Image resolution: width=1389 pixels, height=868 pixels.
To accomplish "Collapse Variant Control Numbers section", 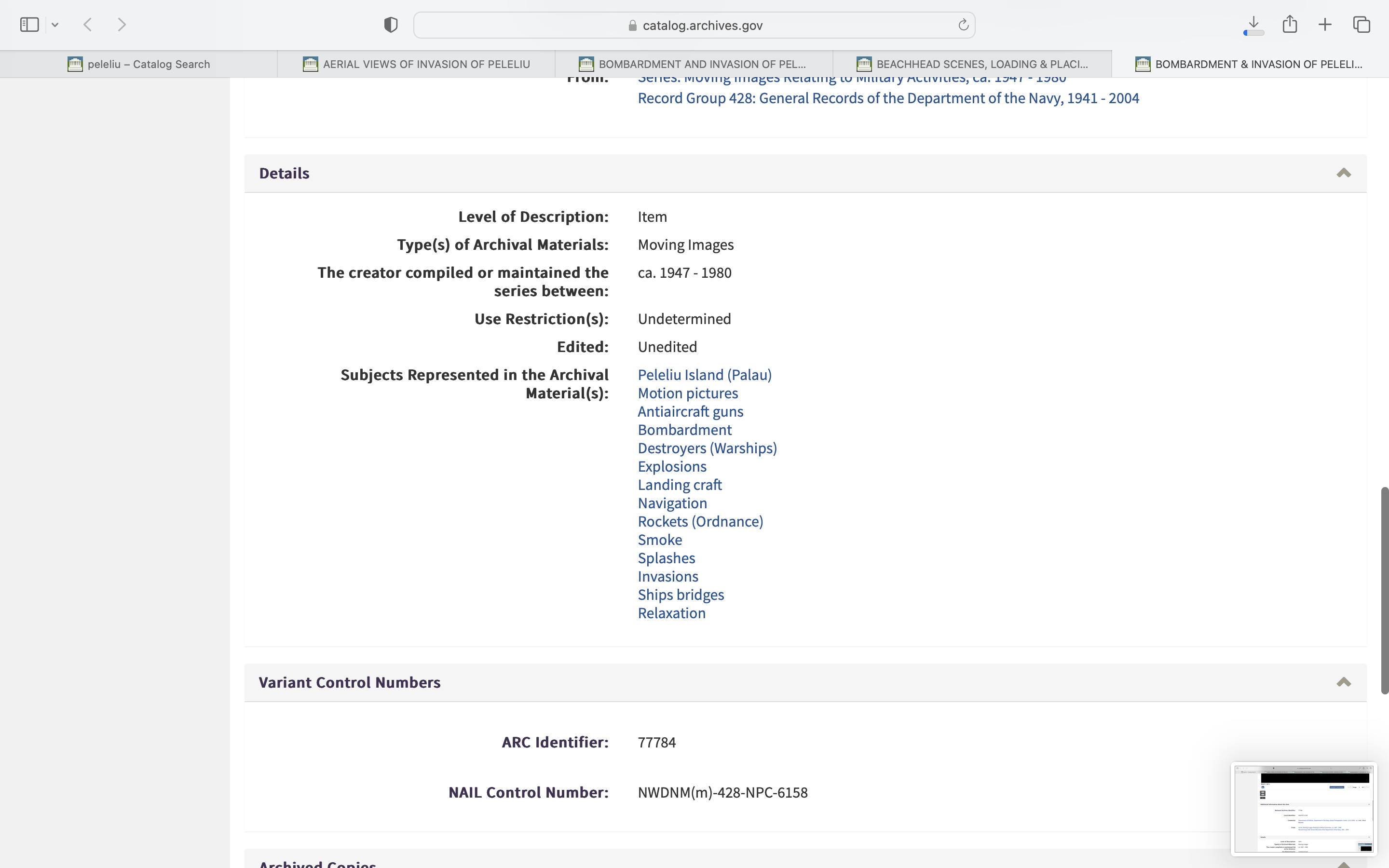I will [1343, 682].
